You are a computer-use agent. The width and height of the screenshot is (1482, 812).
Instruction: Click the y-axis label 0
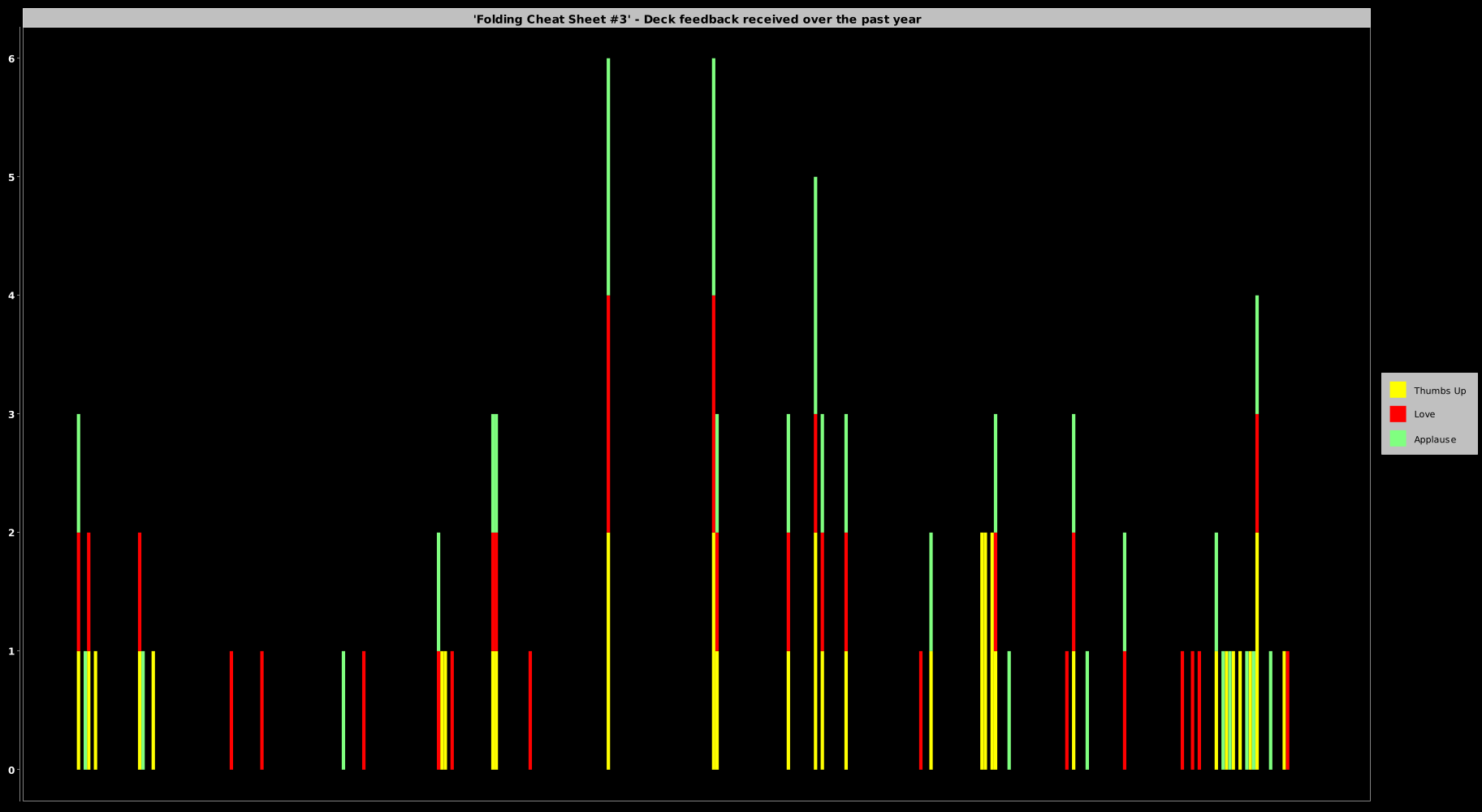[x=12, y=770]
